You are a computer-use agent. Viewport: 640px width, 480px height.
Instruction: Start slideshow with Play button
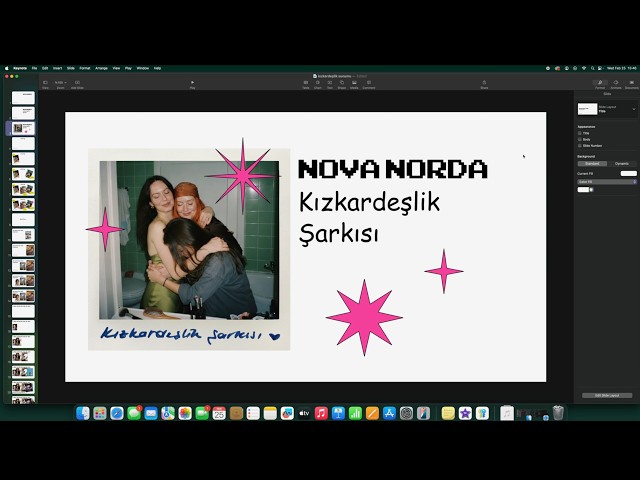[x=192, y=84]
